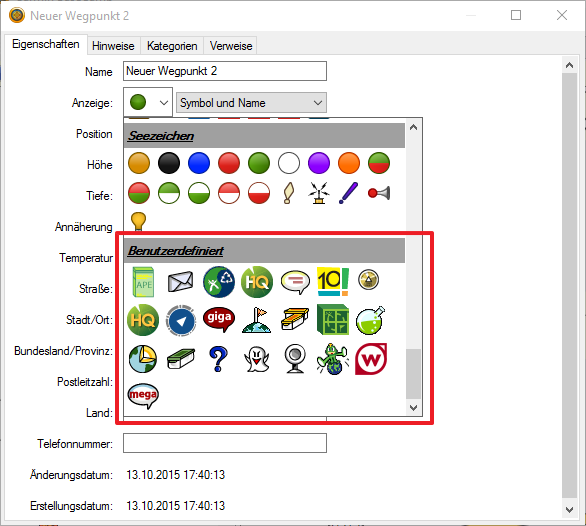Select the CITO recycling symbol
This screenshot has height=526, width=586.
click(219, 282)
